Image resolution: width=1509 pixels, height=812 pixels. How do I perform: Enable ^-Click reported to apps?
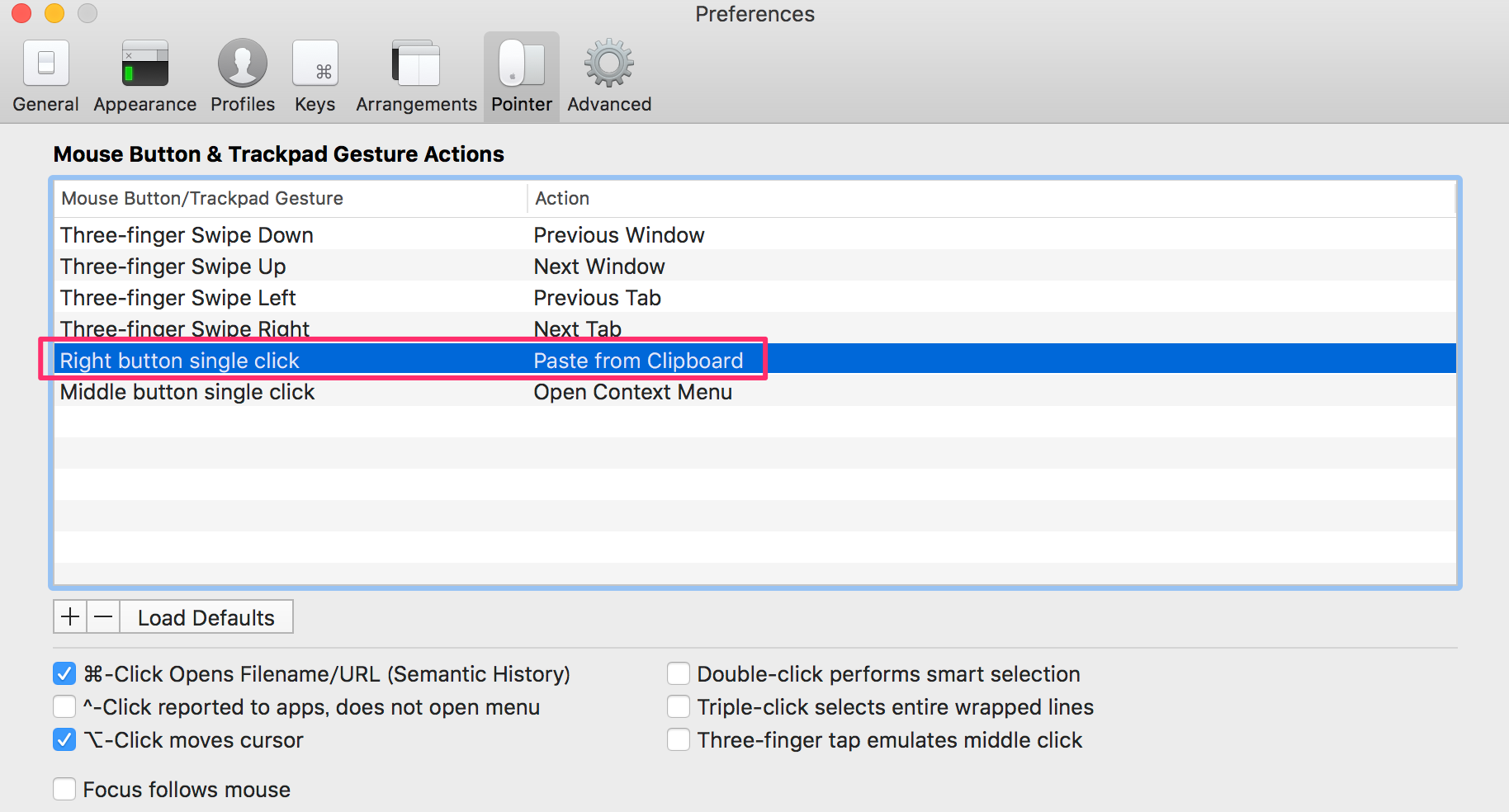64,706
